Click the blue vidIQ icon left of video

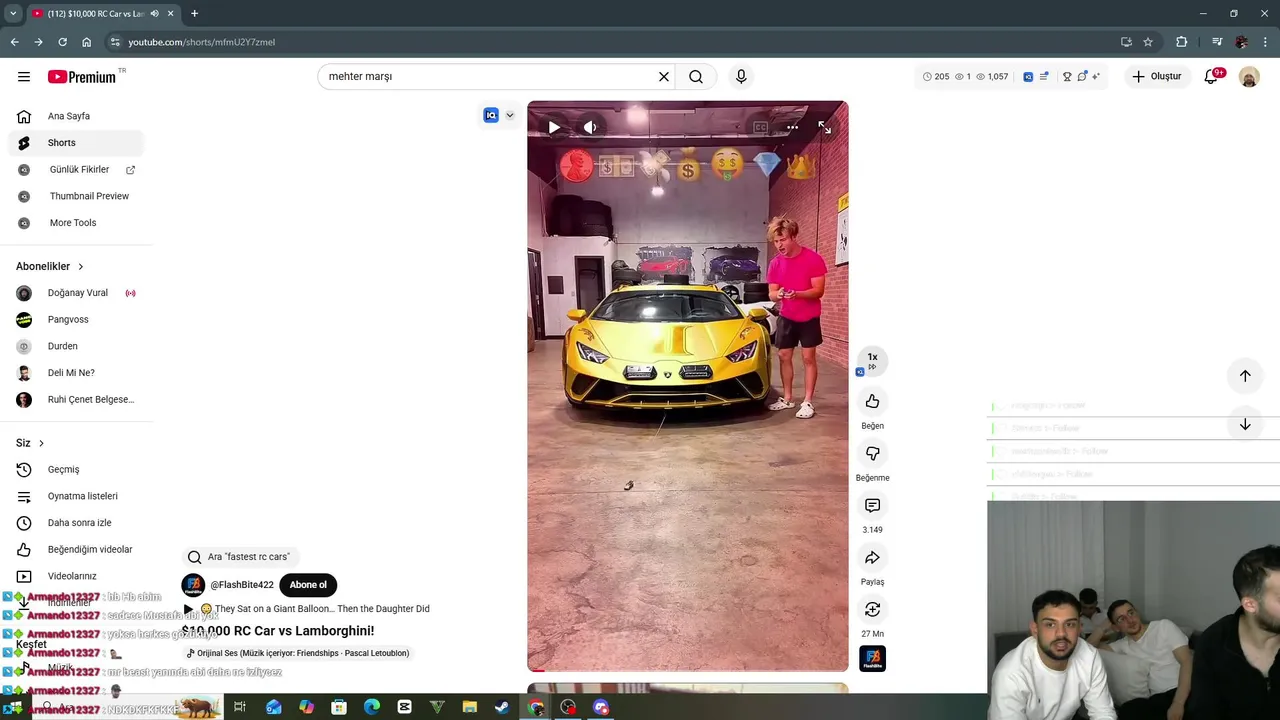coord(491,115)
